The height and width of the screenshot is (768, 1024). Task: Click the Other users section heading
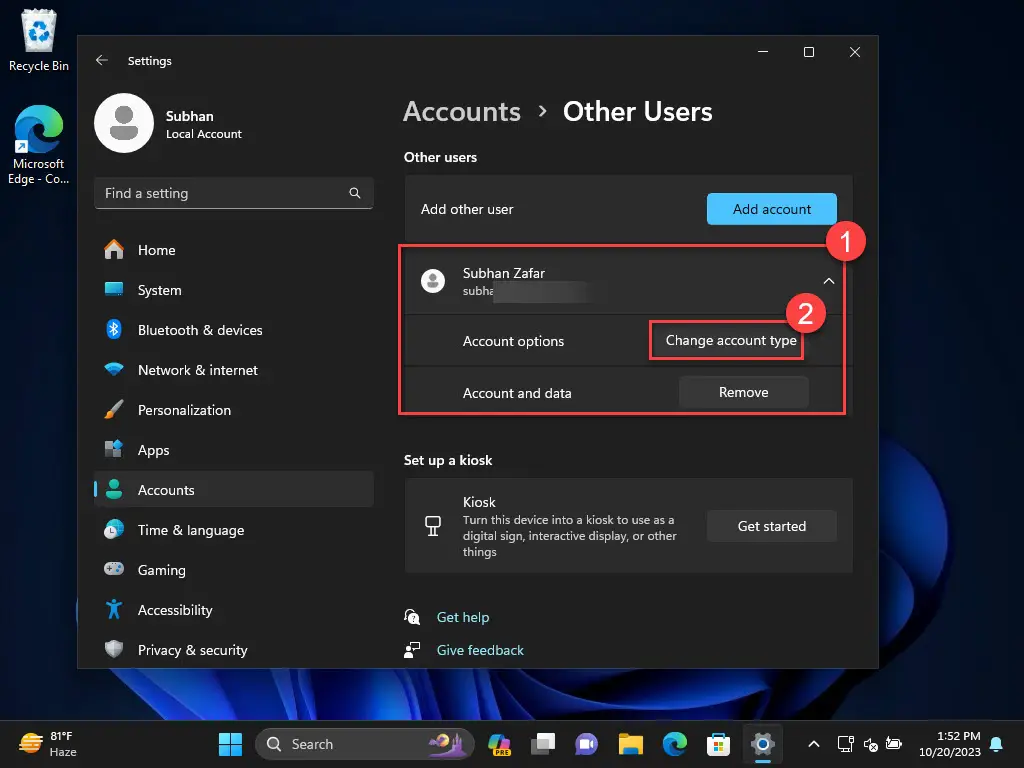pos(440,157)
